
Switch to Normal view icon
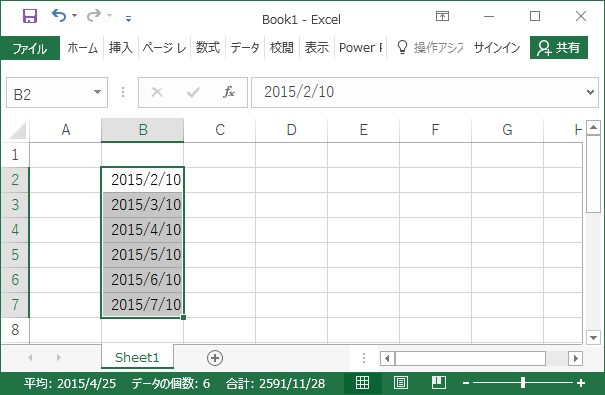(362, 383)
